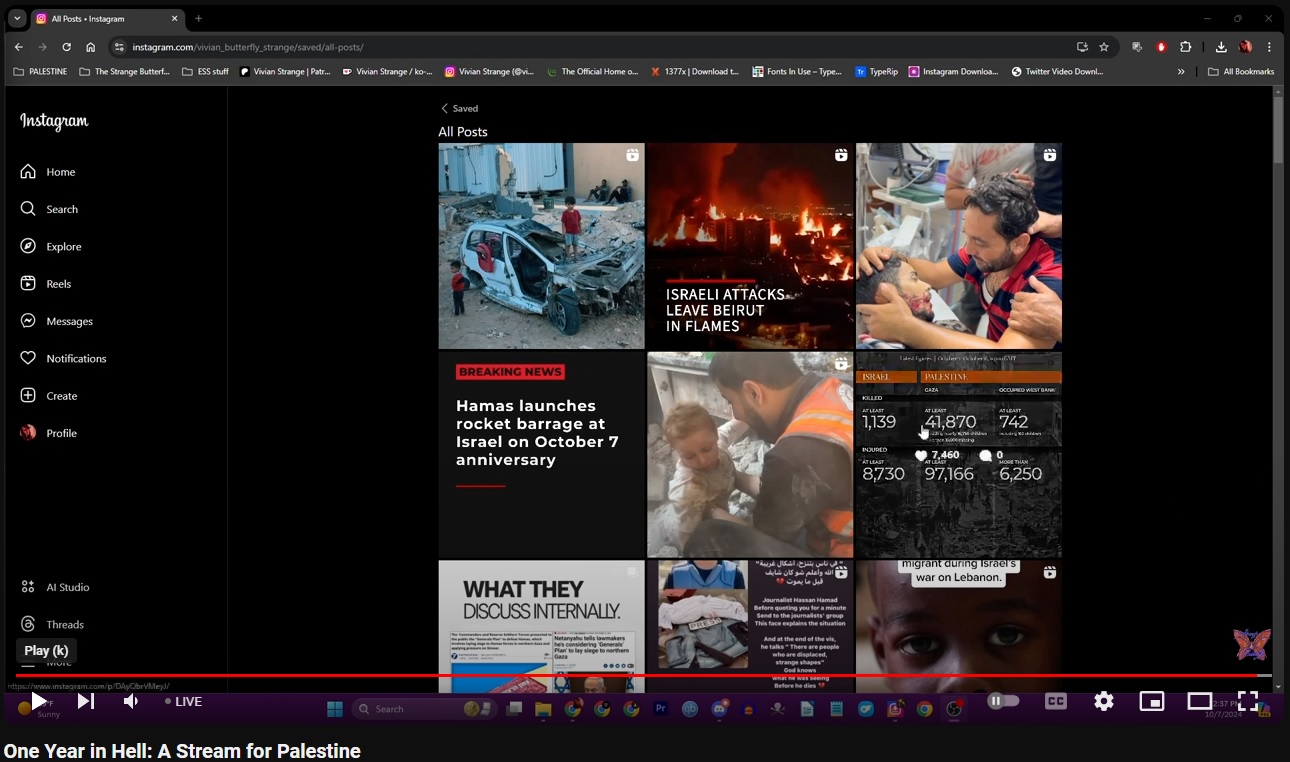Open Notifications heart icon
1290x762 pixels.
click(28, 358)
